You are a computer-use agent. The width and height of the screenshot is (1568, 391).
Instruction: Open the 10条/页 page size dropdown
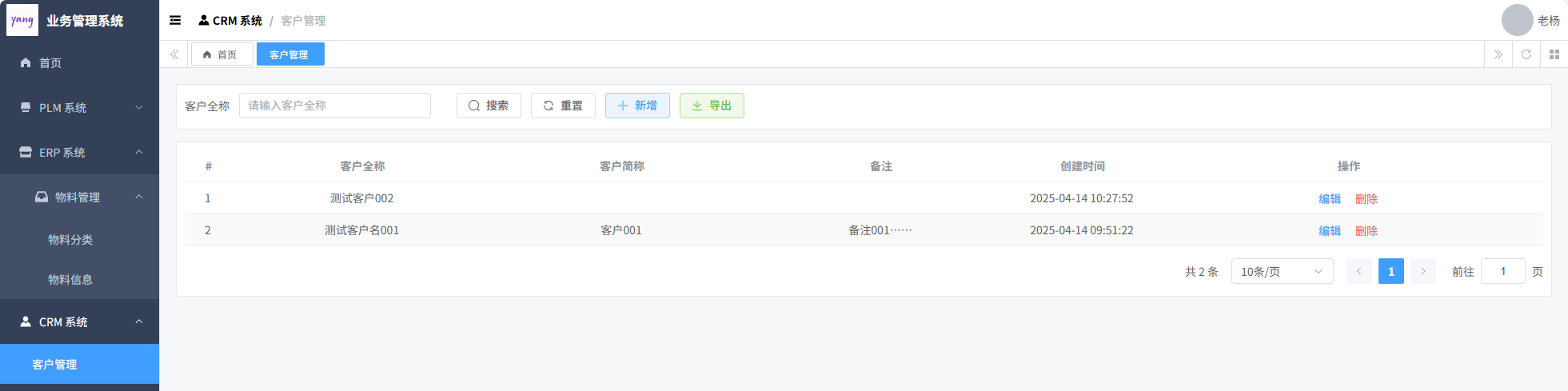1281,272
